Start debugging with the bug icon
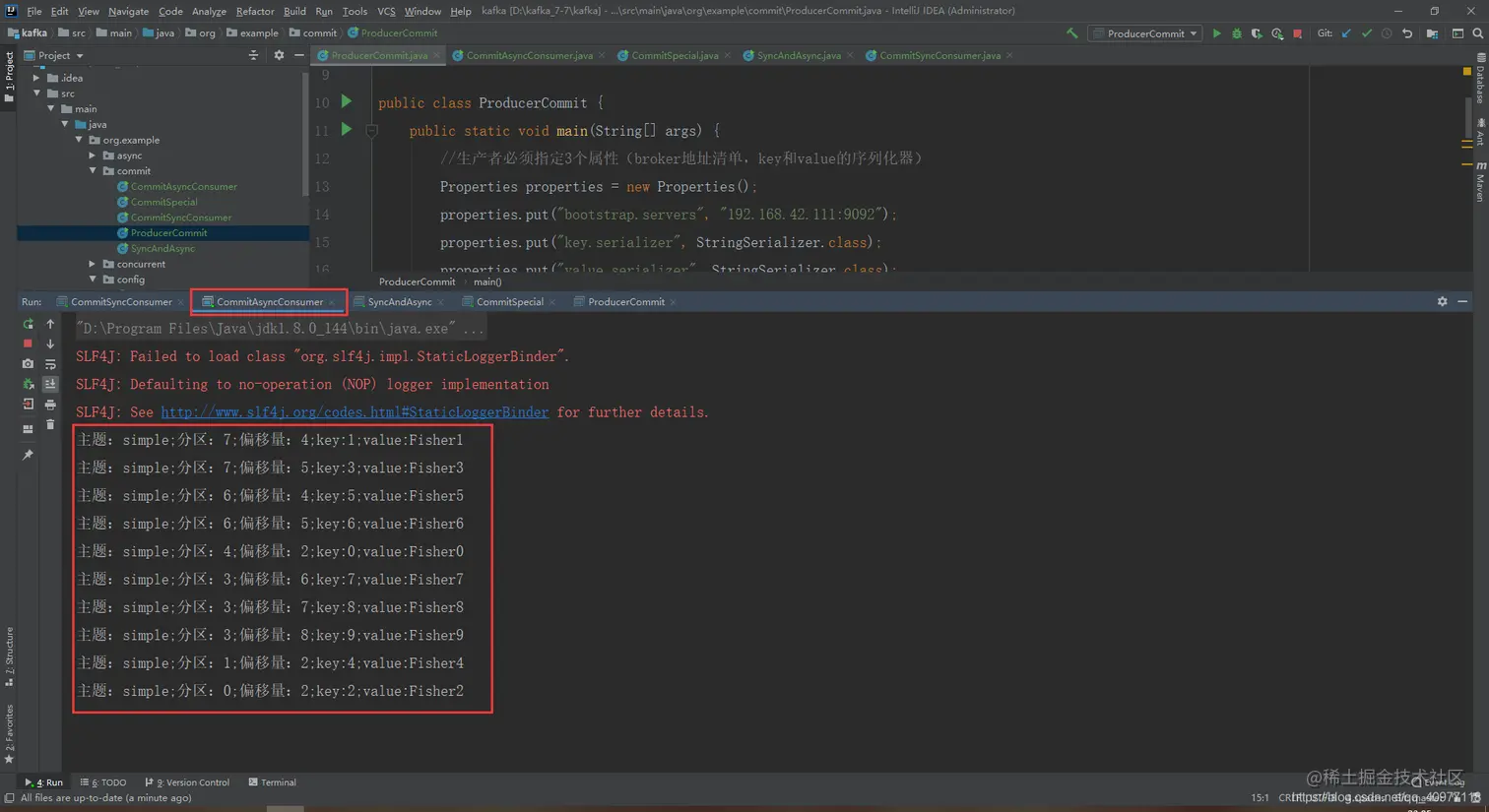Image resolution: width=1489 pixels, height=812 pixels. (1237, 33)
